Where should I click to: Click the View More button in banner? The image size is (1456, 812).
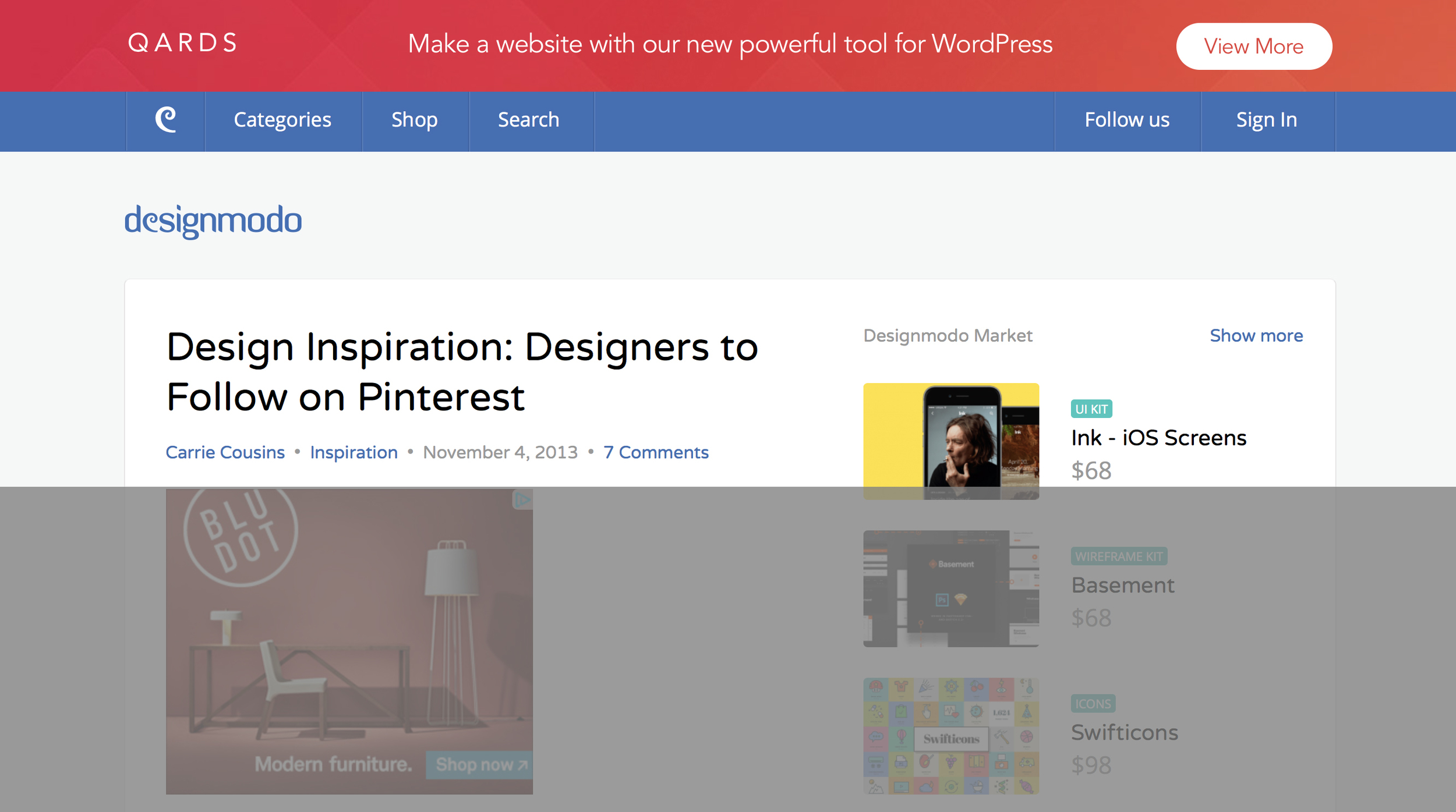click(x=1254, y=46)
